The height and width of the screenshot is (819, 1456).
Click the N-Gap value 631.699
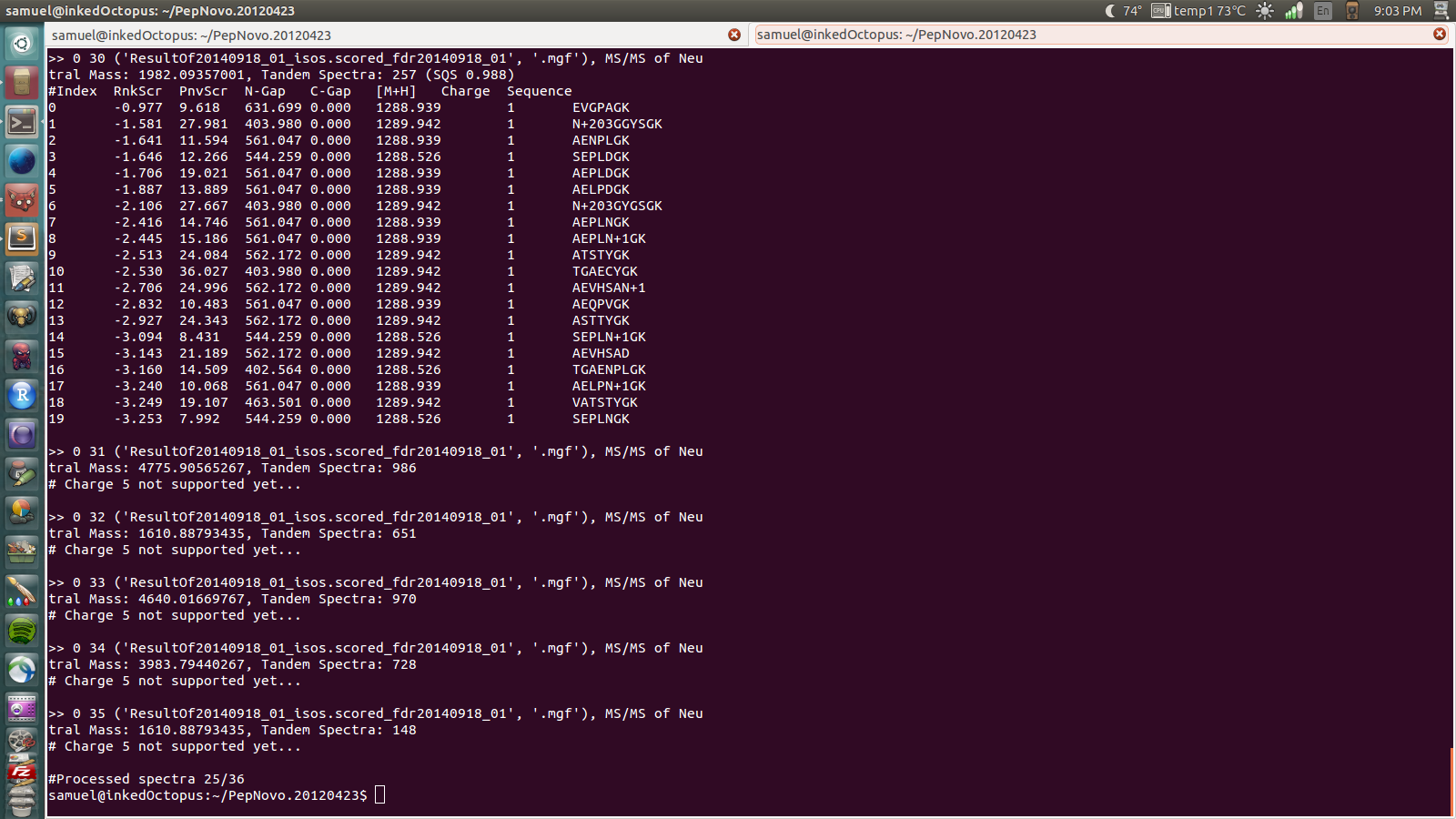click(273, 107)
